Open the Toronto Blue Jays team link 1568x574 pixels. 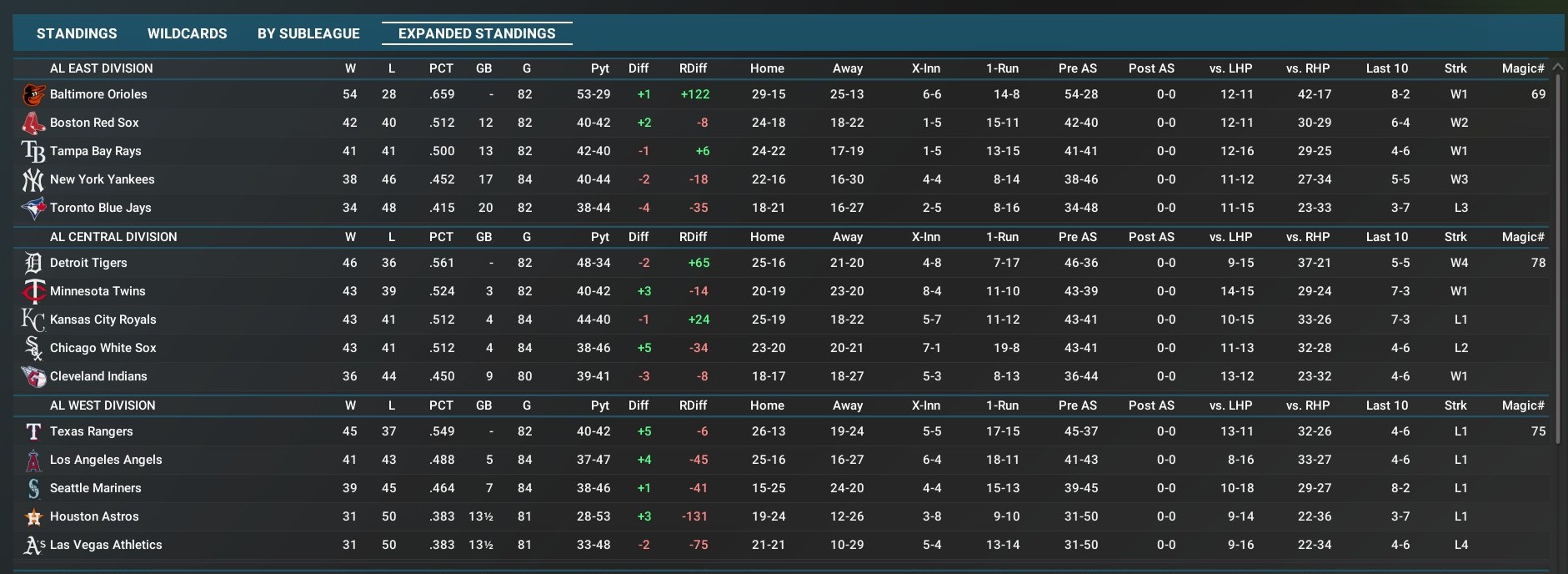(101, 208)
